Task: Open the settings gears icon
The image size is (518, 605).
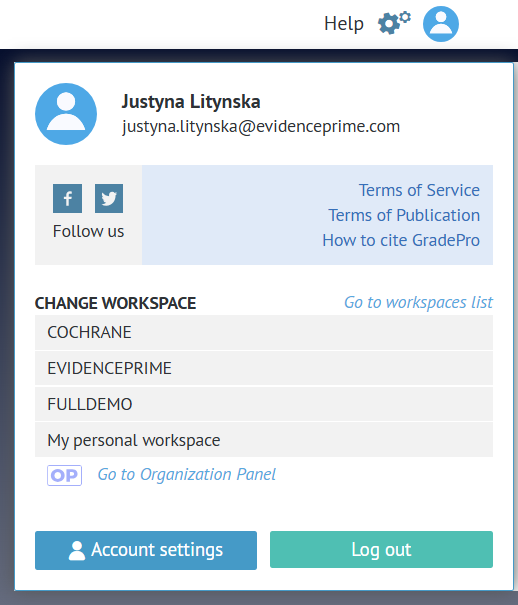Action: point(394,23)
